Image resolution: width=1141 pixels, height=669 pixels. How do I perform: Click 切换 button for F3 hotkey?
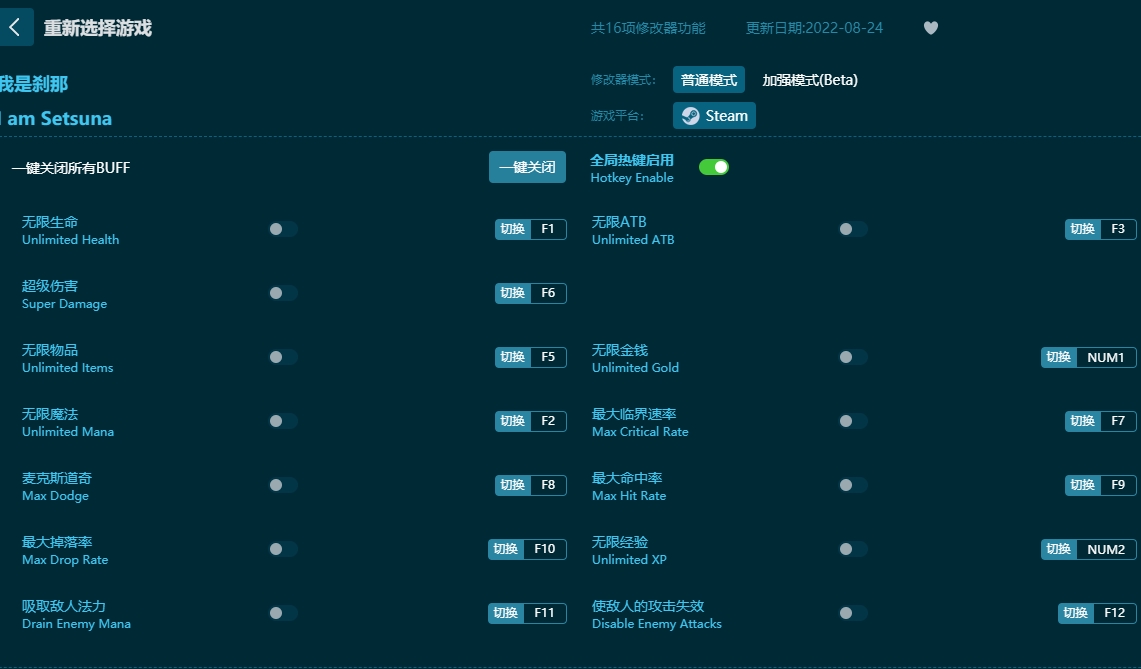(1083, 229)
